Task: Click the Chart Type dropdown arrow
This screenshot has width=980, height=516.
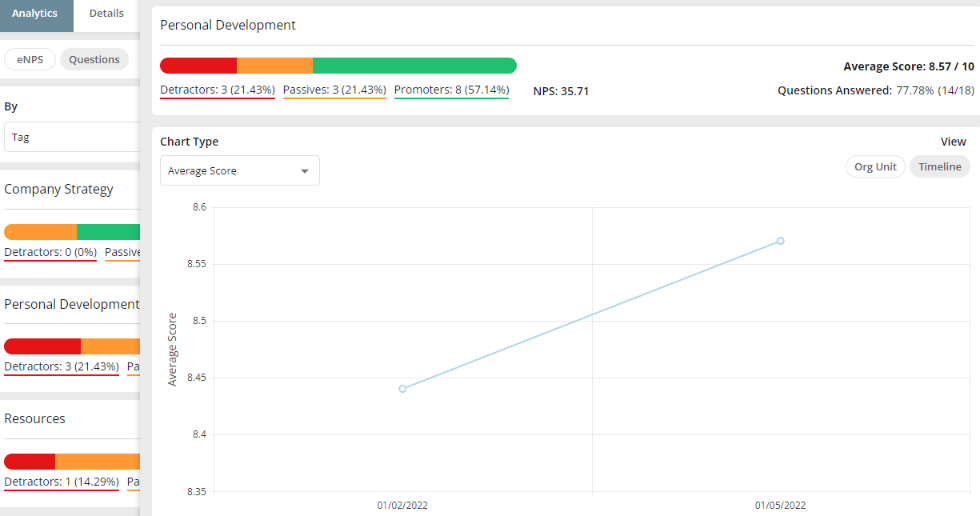Action: (x=305, y=171)
